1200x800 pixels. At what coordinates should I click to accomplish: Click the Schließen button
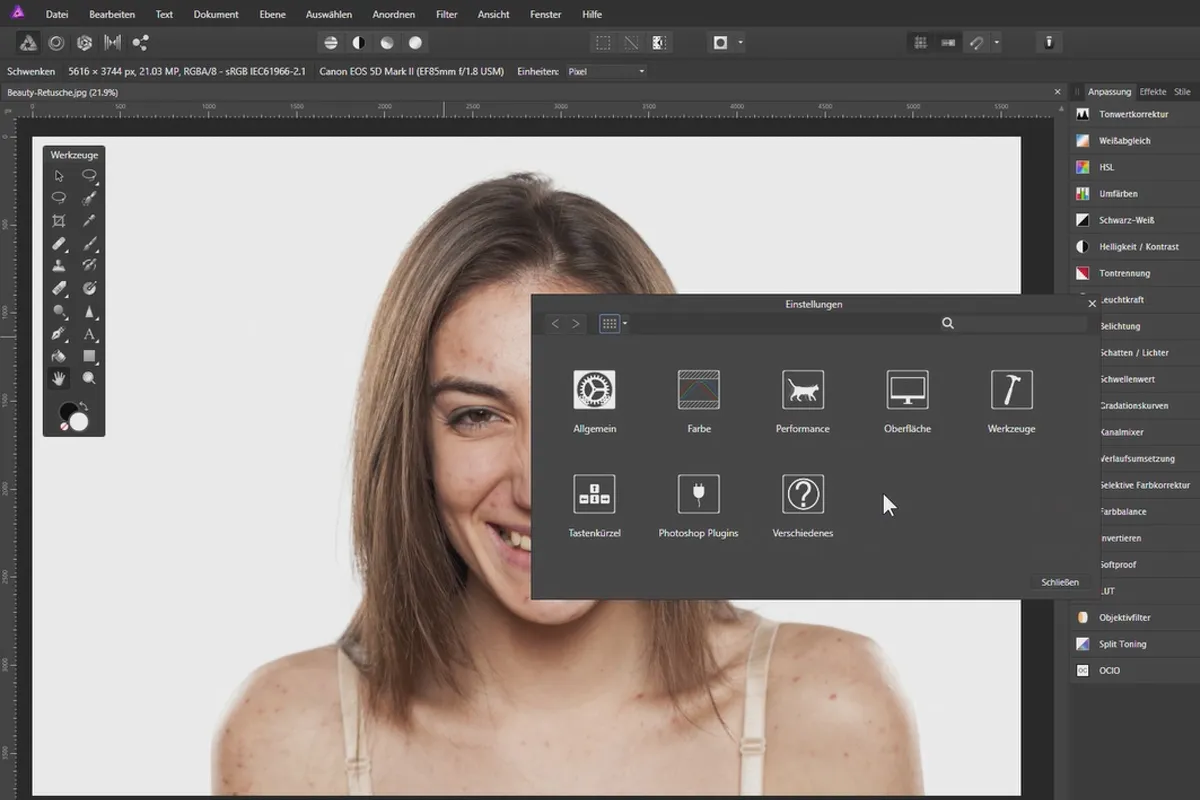pyautogui.click(x=1059, y=582)
